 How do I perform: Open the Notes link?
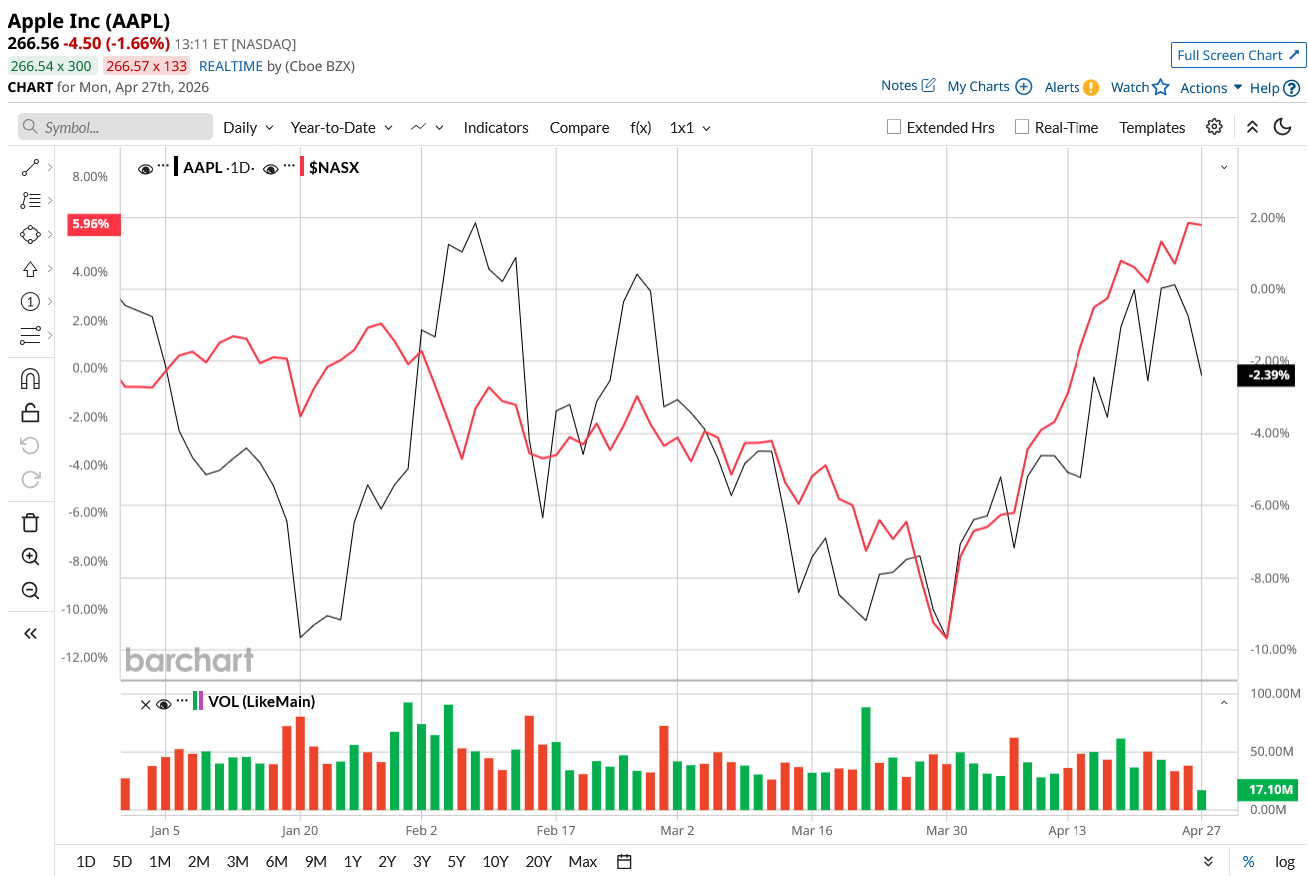[899, 86]
